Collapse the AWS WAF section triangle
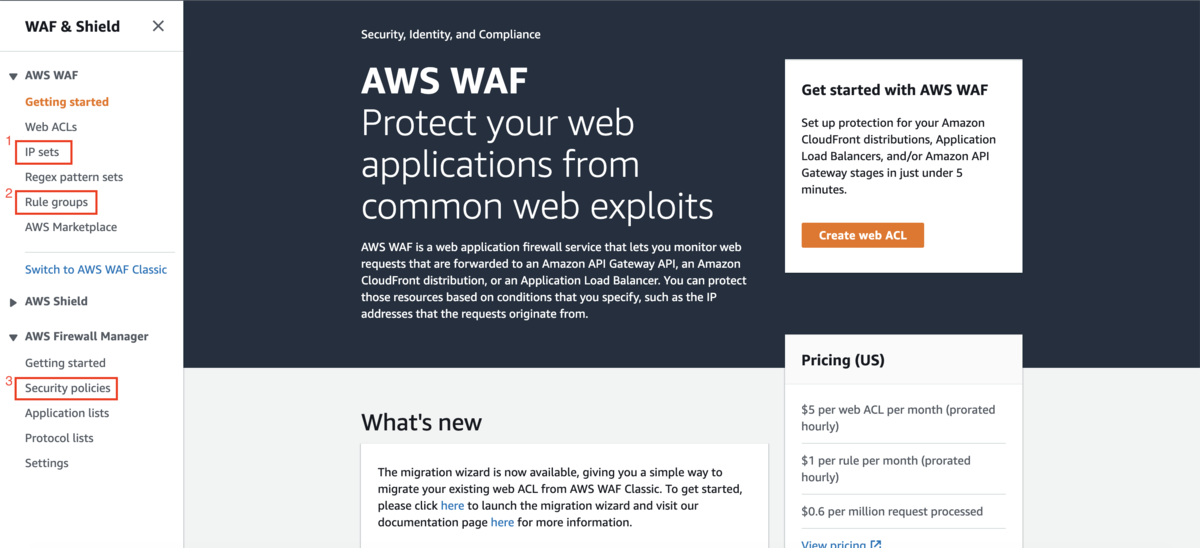The height and width of the screenshot is (548, 1200). click(x=13, y=76)
